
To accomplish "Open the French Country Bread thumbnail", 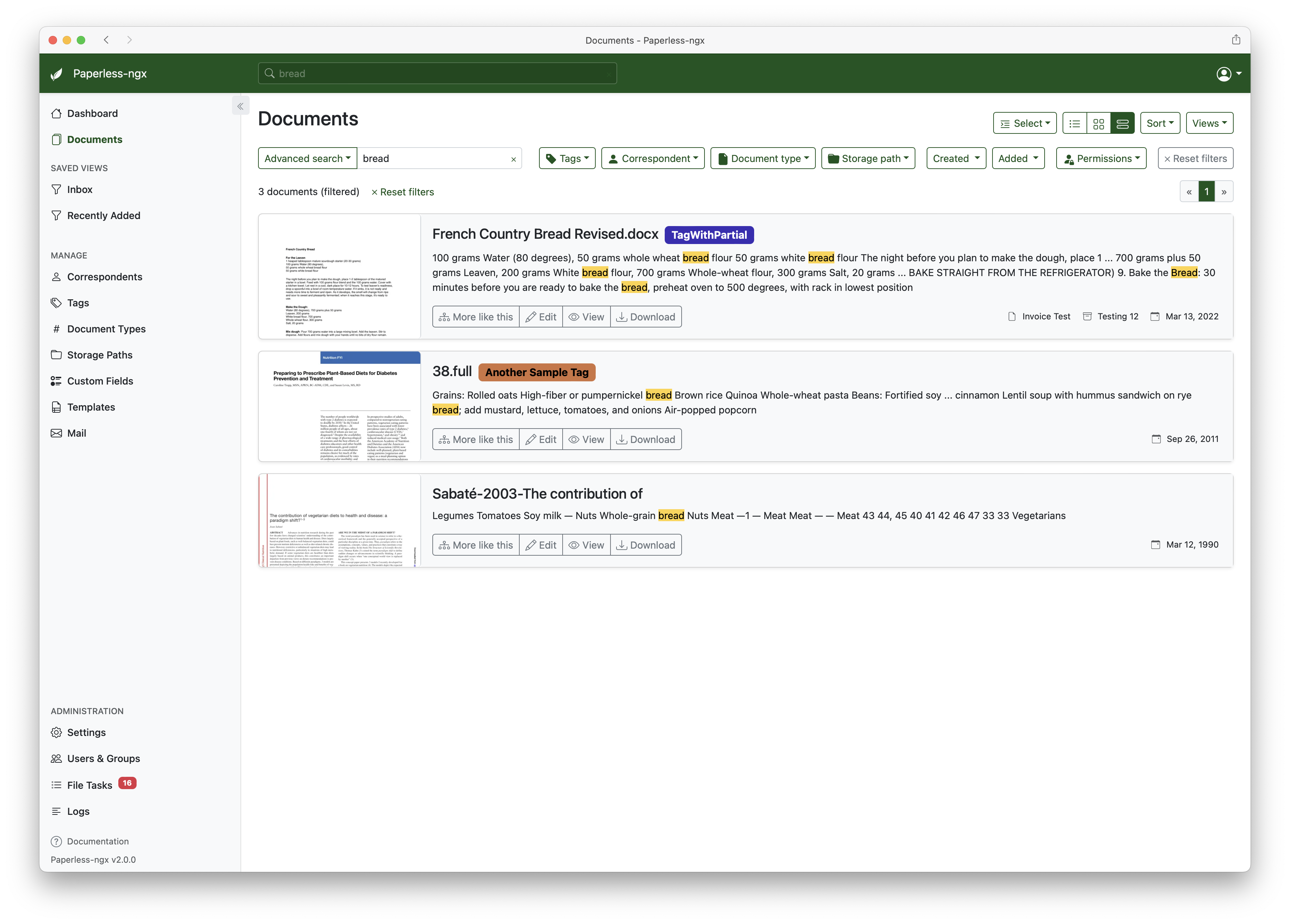I will 339,277.
